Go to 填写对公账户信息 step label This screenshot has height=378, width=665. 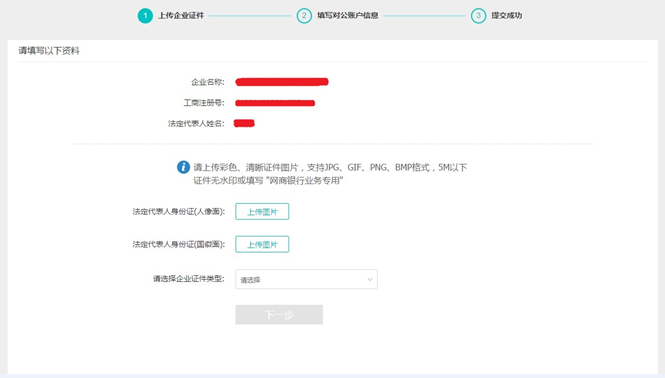(348, 16)
